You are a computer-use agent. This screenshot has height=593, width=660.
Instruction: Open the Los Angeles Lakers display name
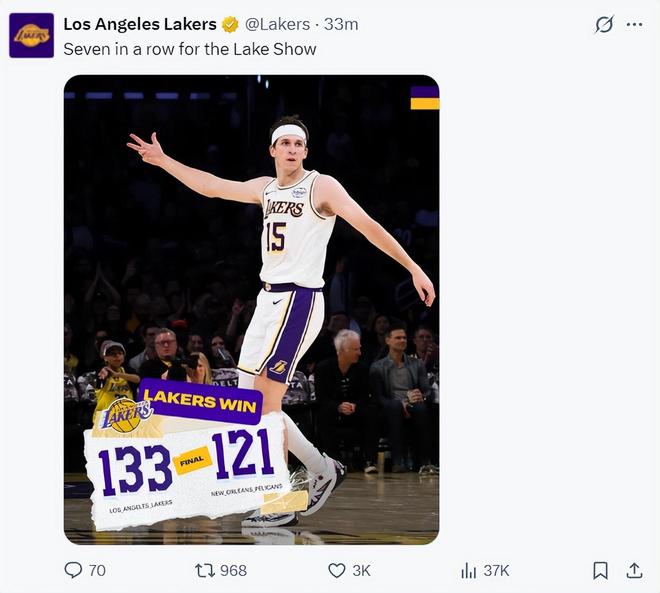(139, 24)
